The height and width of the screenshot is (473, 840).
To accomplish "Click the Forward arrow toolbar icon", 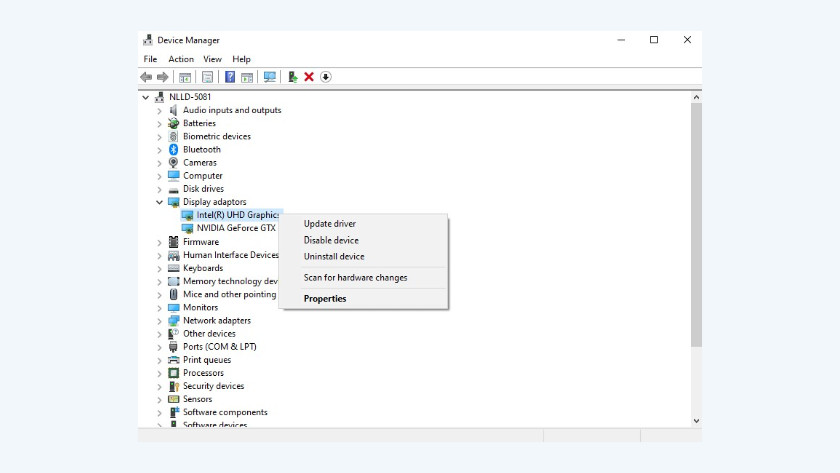I will (162, 77).
